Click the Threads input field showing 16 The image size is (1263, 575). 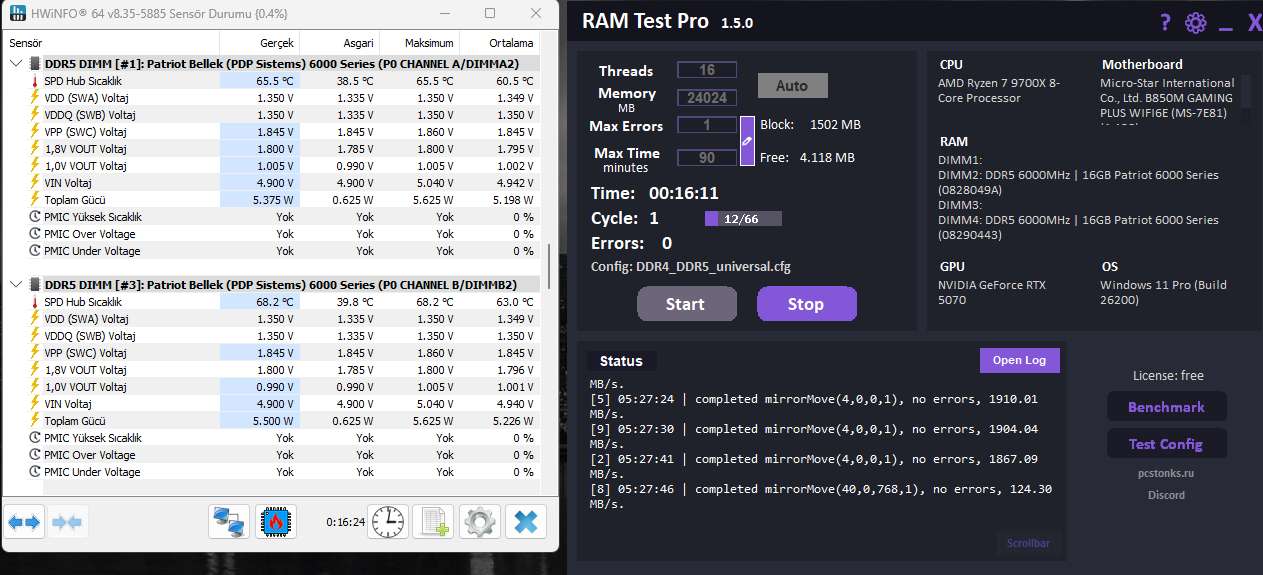click(x=707, y=70)
